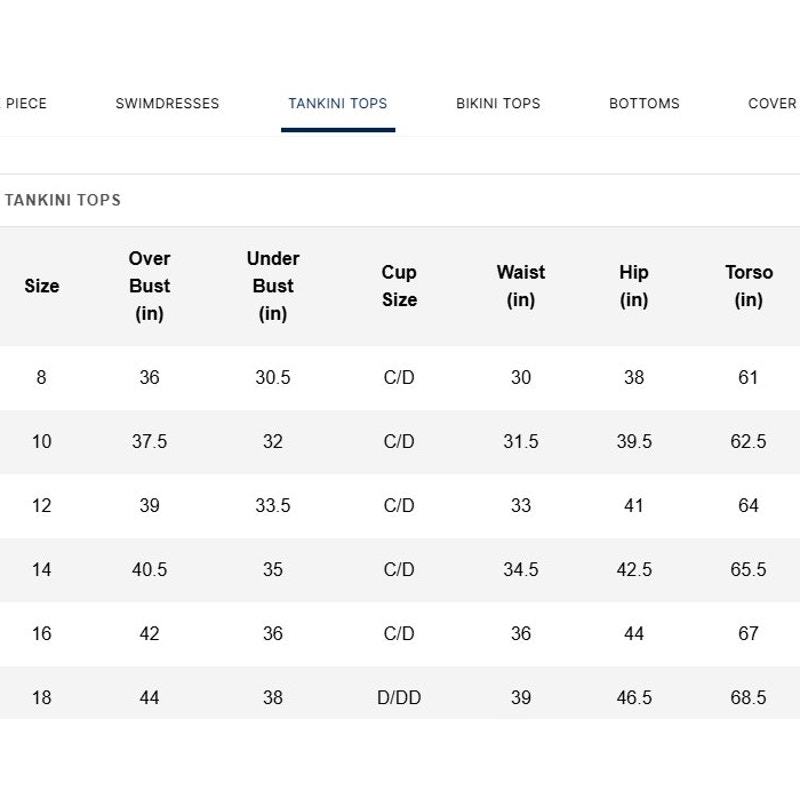Viewport: 800px width, 800px height.
Task: Go to the Cover Ups tab
Action: 773,104
